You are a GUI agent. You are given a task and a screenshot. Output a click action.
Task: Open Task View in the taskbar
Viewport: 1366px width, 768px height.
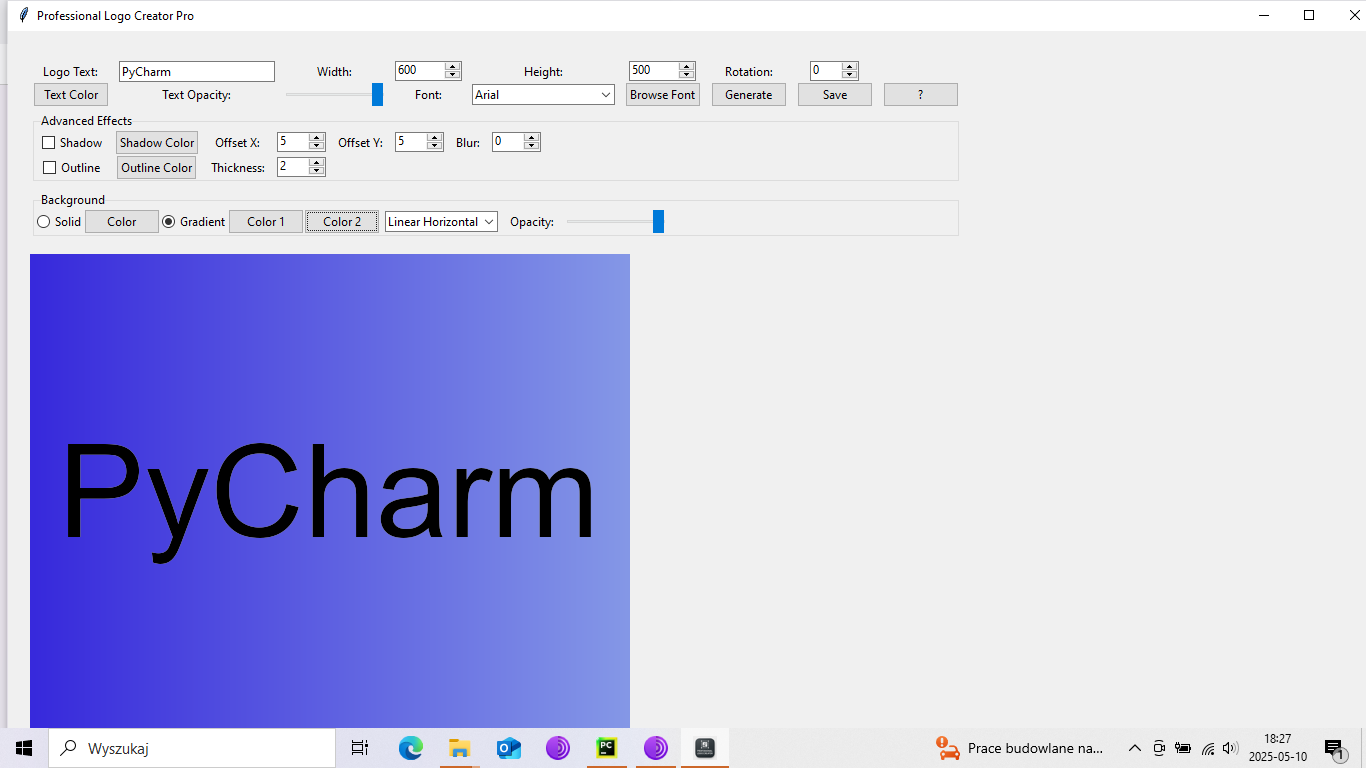tap(360, 748)
